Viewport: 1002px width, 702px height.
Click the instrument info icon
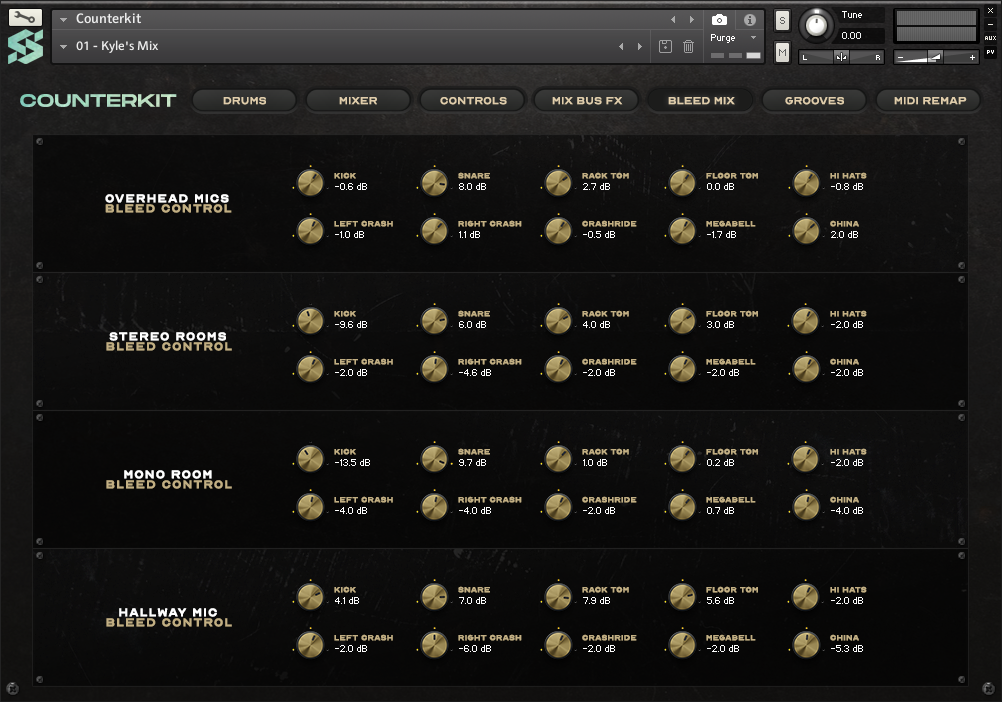[x=751, y=17]
